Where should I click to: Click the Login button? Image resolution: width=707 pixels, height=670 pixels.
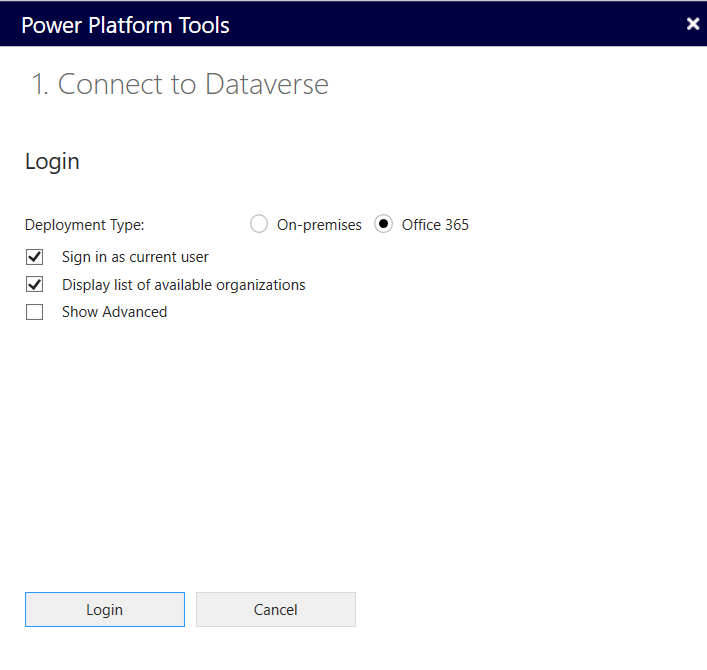(x=105, y=610)
